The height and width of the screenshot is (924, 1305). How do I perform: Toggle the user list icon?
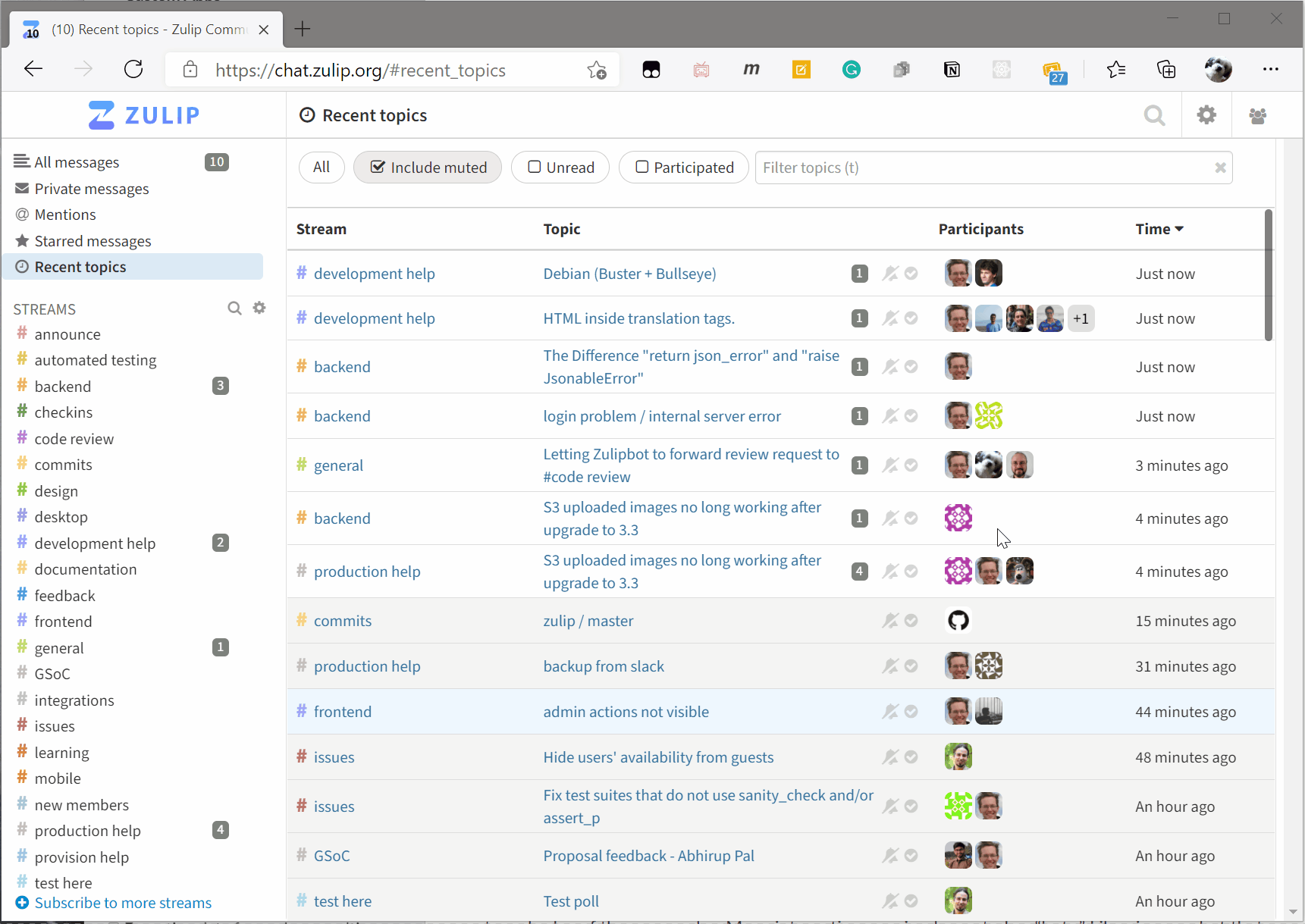point(1257,116)
